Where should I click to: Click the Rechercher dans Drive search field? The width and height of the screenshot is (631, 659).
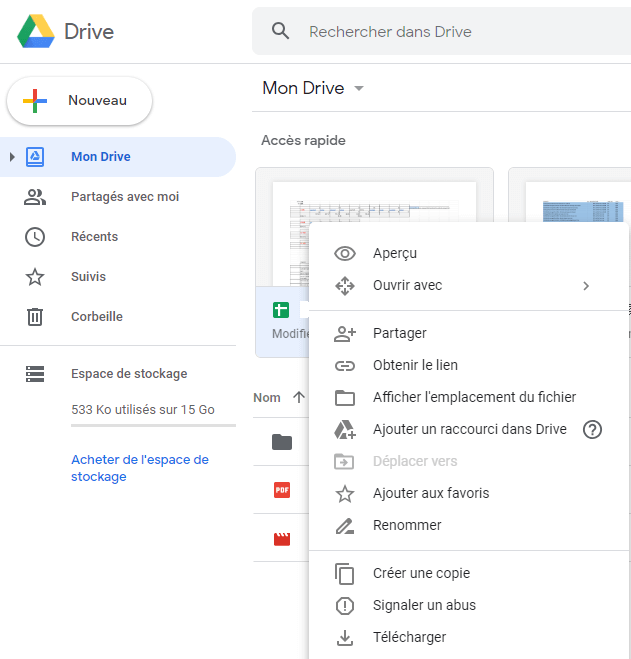coord(450,32)
